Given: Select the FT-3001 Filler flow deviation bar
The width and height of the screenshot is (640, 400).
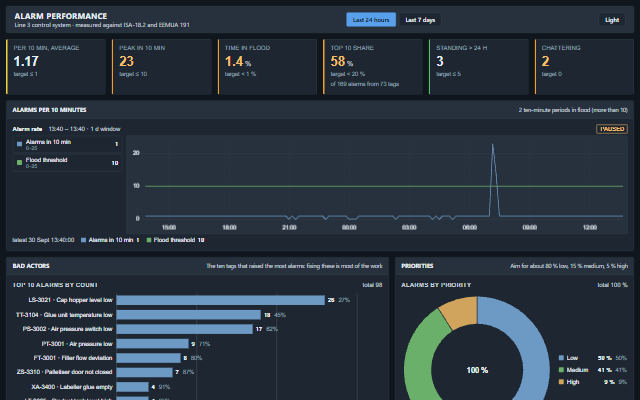Looking at the screenshot, I should tap(149, 358).
